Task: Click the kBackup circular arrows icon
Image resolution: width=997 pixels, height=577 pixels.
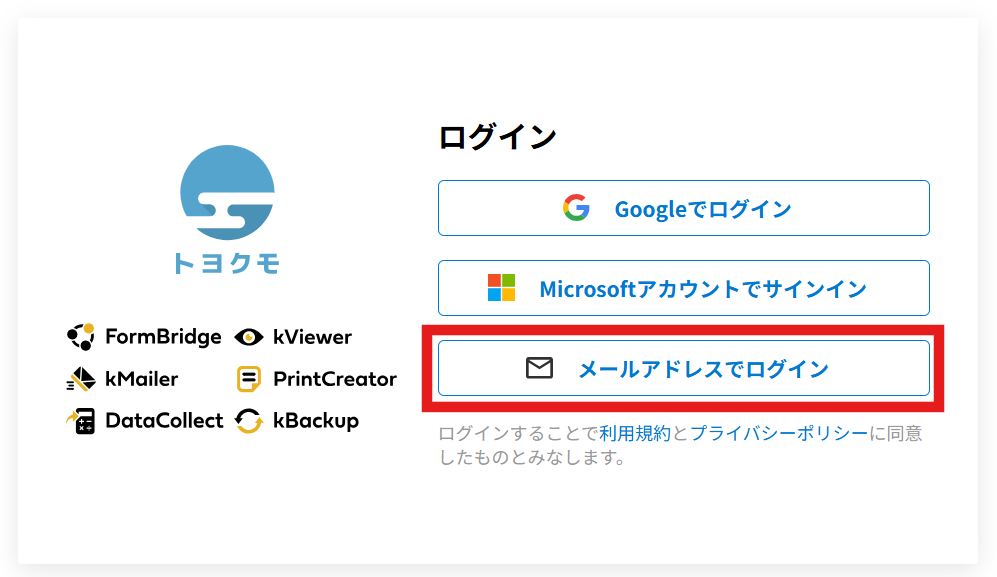Action: pyautogui.click(x=249, y=421)
